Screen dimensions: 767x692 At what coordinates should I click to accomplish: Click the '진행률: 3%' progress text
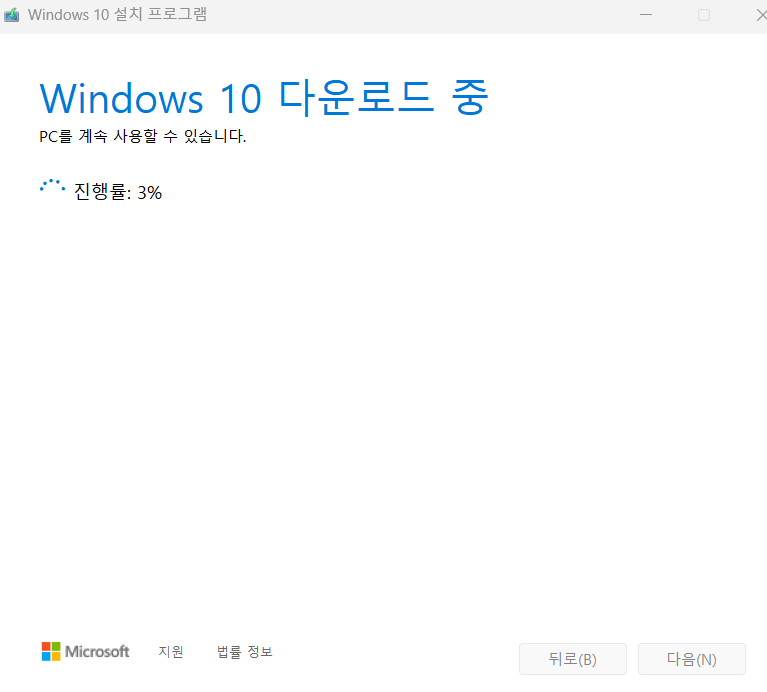[117, 192]
